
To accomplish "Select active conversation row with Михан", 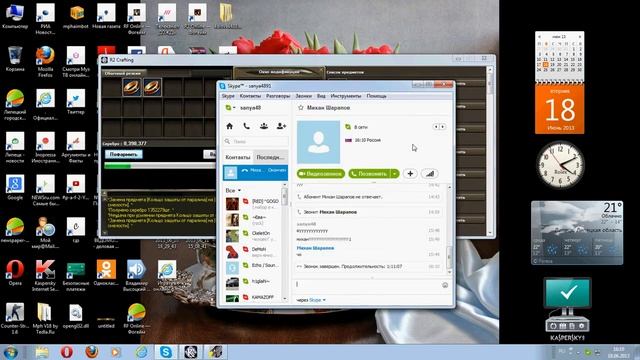I will point(255,173).
